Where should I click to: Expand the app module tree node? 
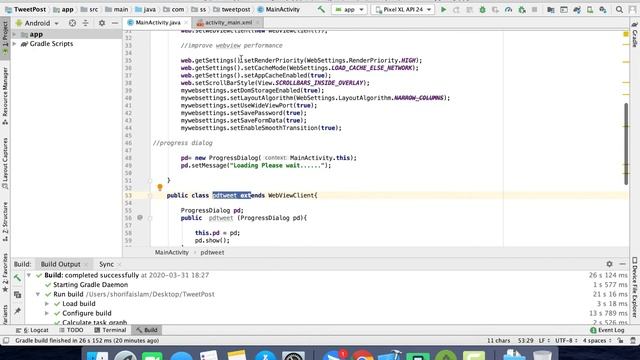[15, 34]
